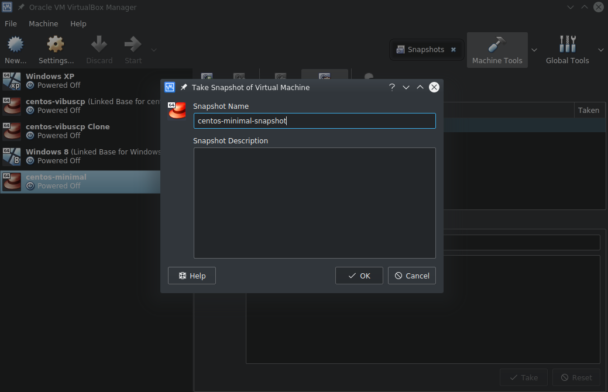Screen dimensions: 608x392
Task: Click the red hat icon inside the dialog
Action: pos(177,110)
